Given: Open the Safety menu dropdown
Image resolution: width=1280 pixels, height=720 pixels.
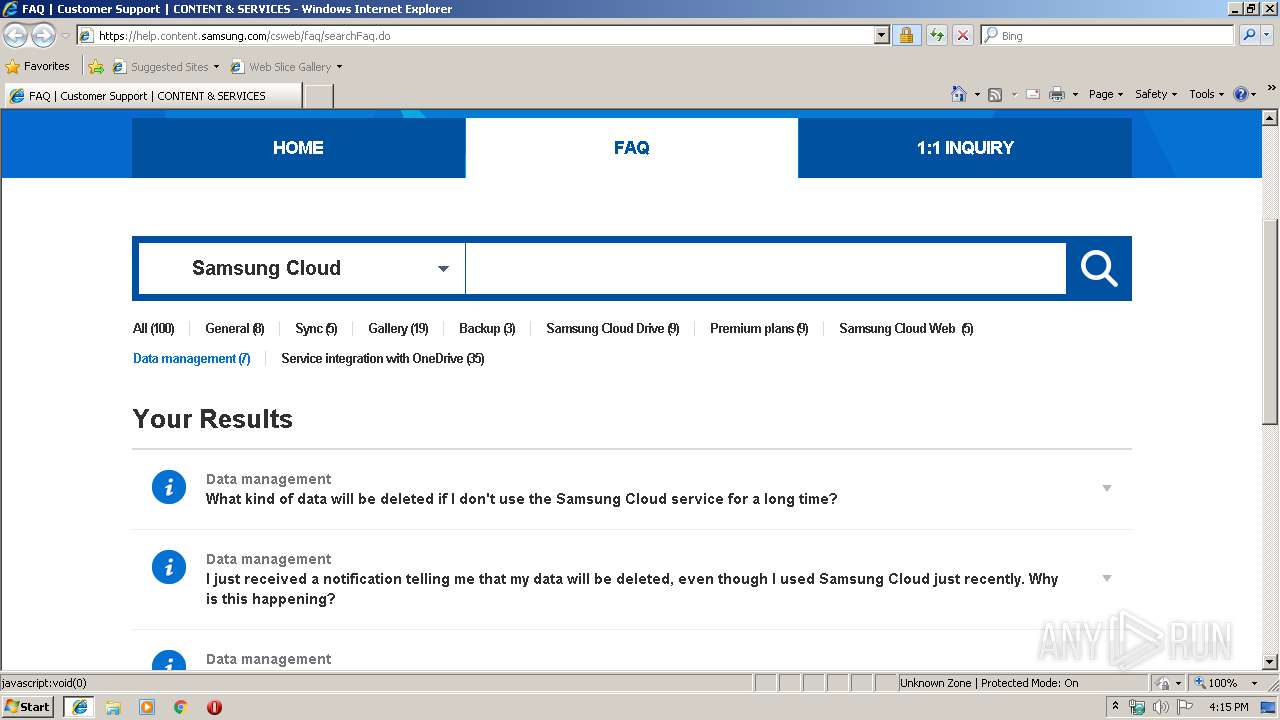Looking at the screenshot, I should [x=1156, y=94].
